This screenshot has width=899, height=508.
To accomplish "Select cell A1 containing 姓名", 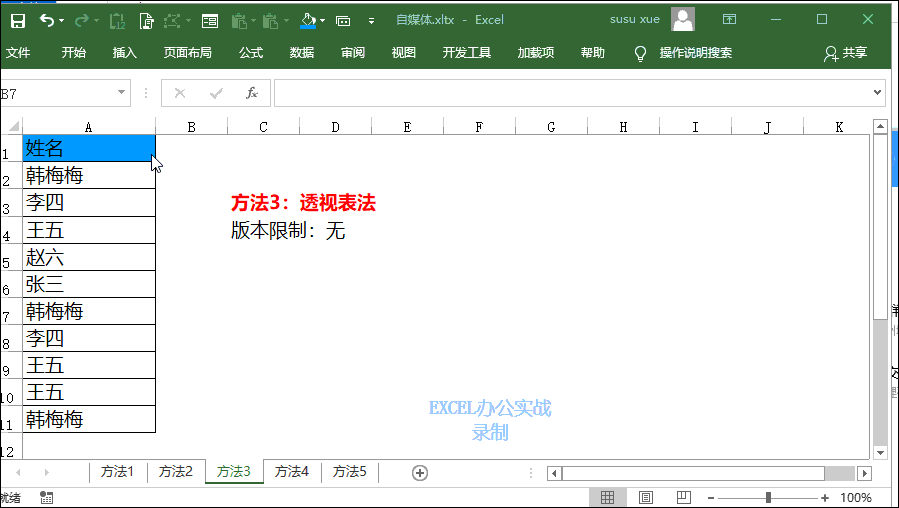I will (x=89, y=148).
